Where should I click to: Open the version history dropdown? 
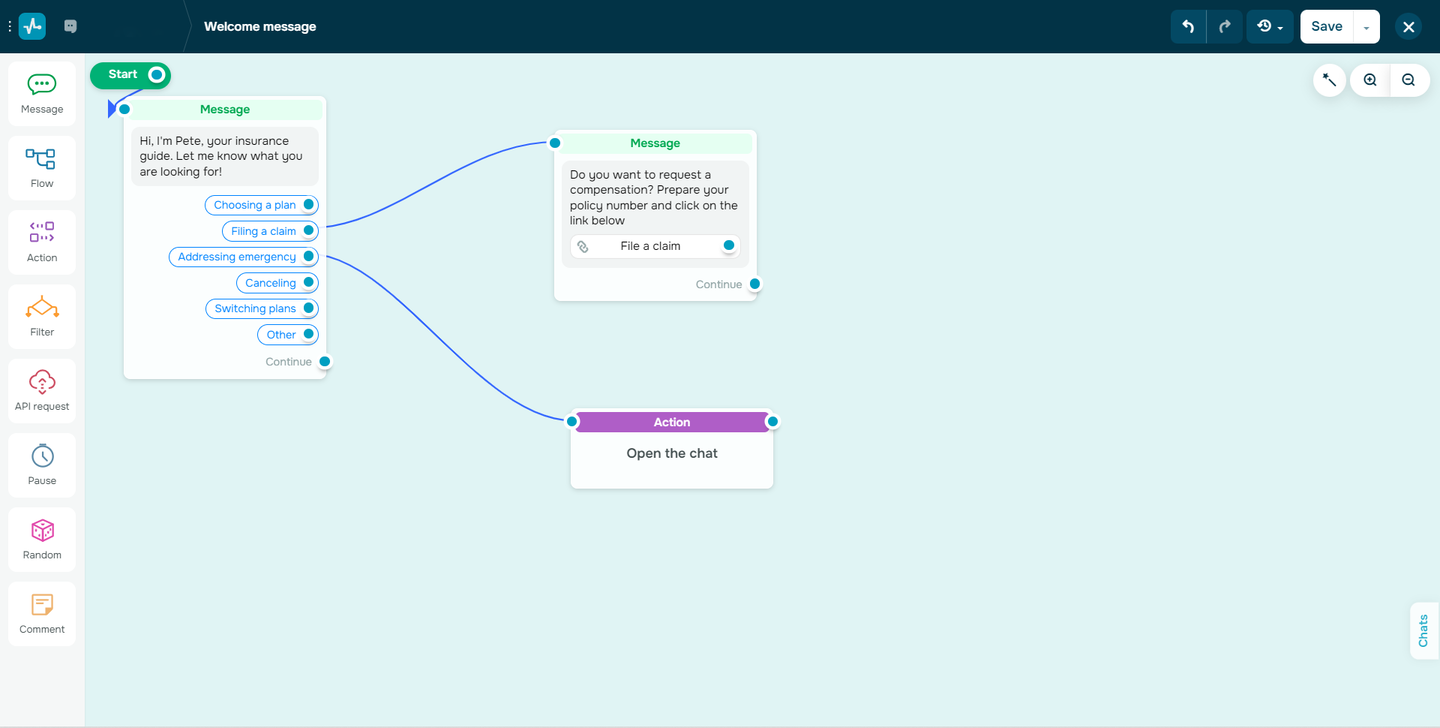pos(1270,27)
